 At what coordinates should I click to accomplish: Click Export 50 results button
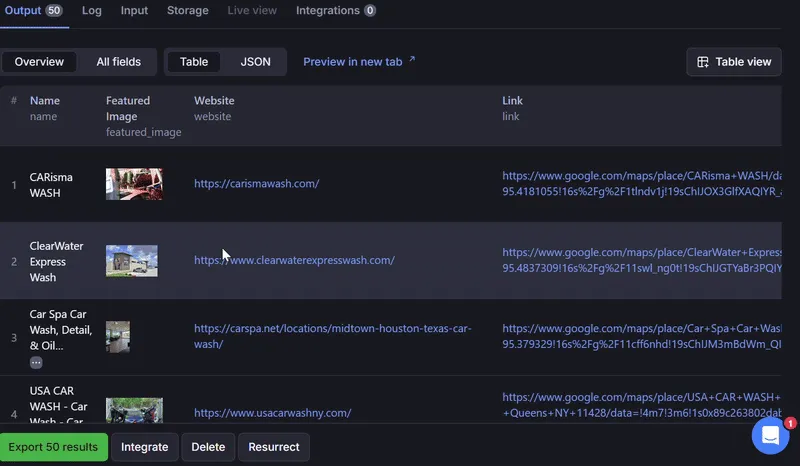tap(54, 447)
